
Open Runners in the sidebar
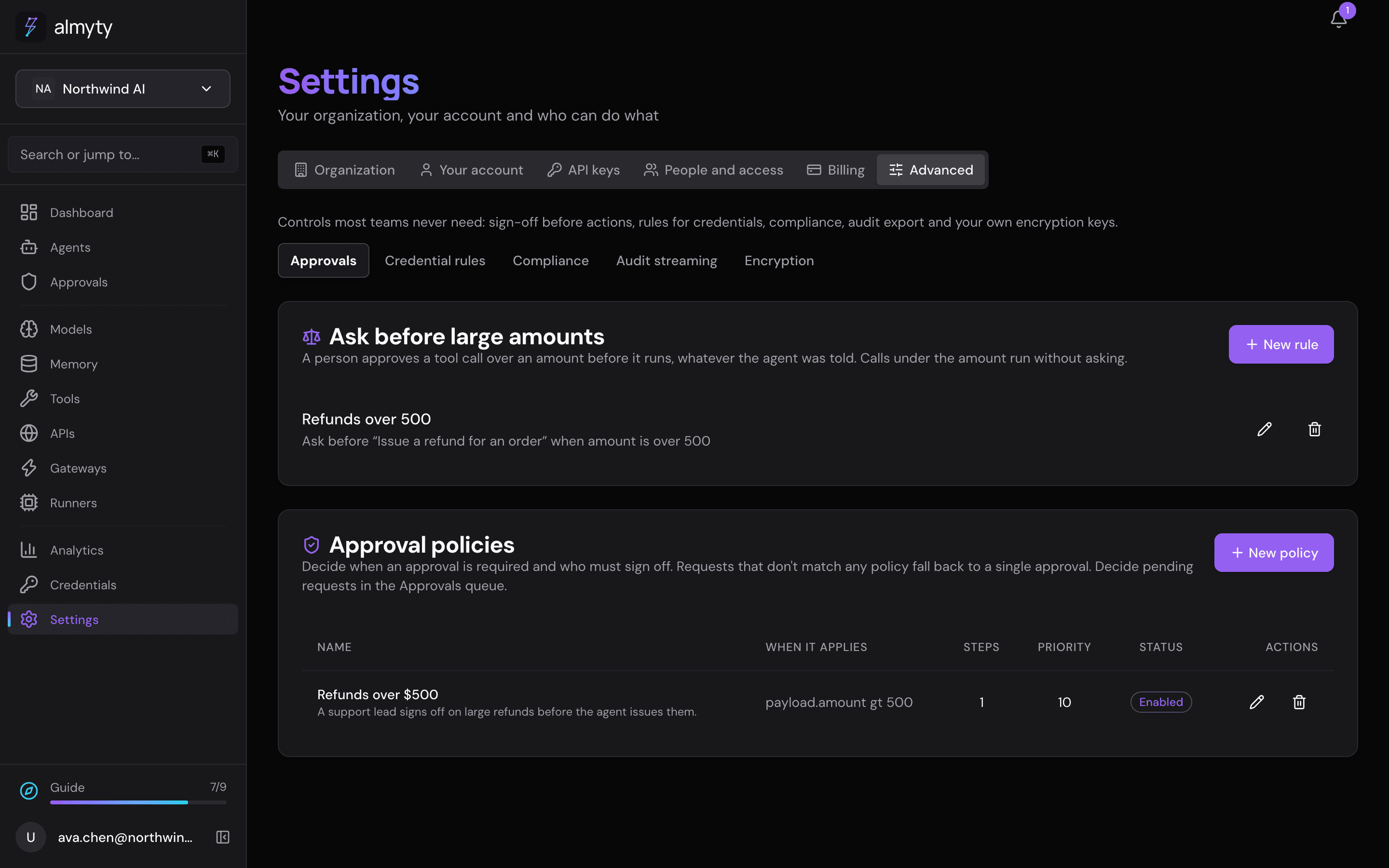tap(123, 503)
